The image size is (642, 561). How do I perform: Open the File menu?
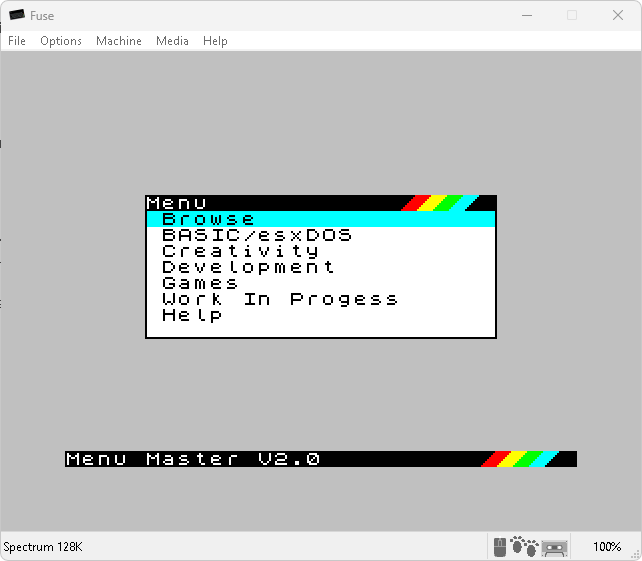tap(17, 41)
